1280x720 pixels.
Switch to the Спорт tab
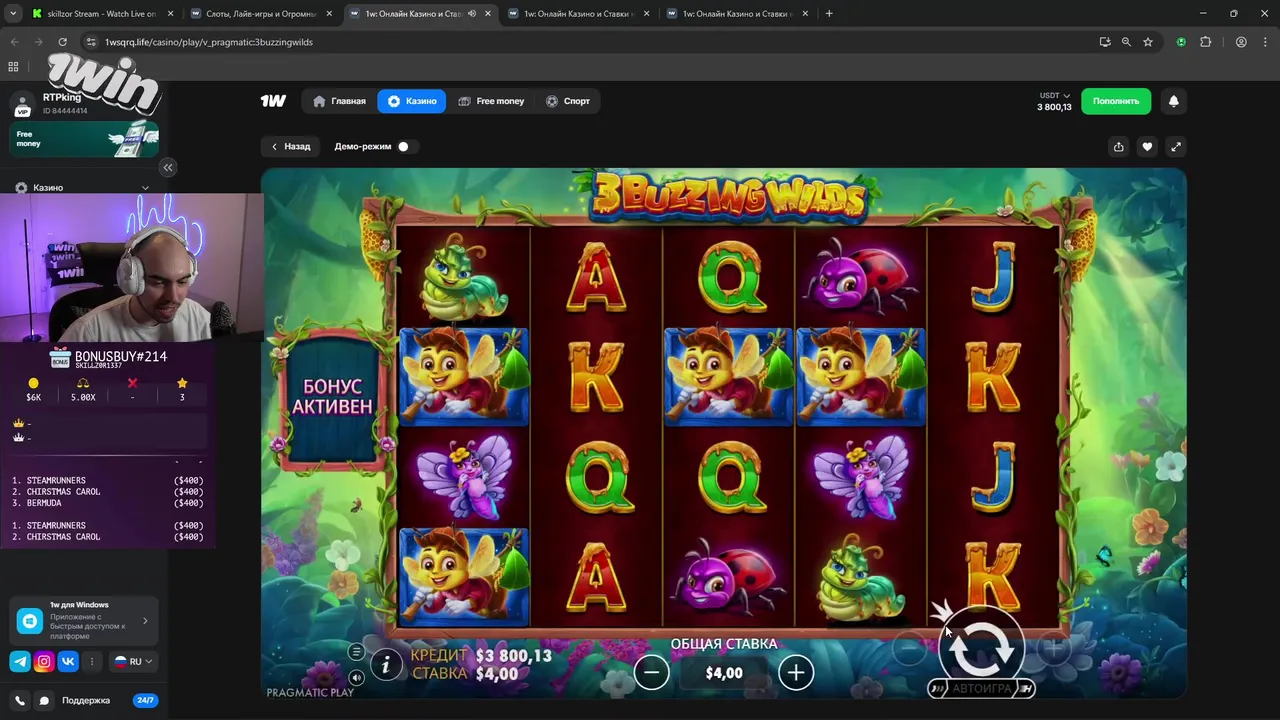[x=568, y=101]
